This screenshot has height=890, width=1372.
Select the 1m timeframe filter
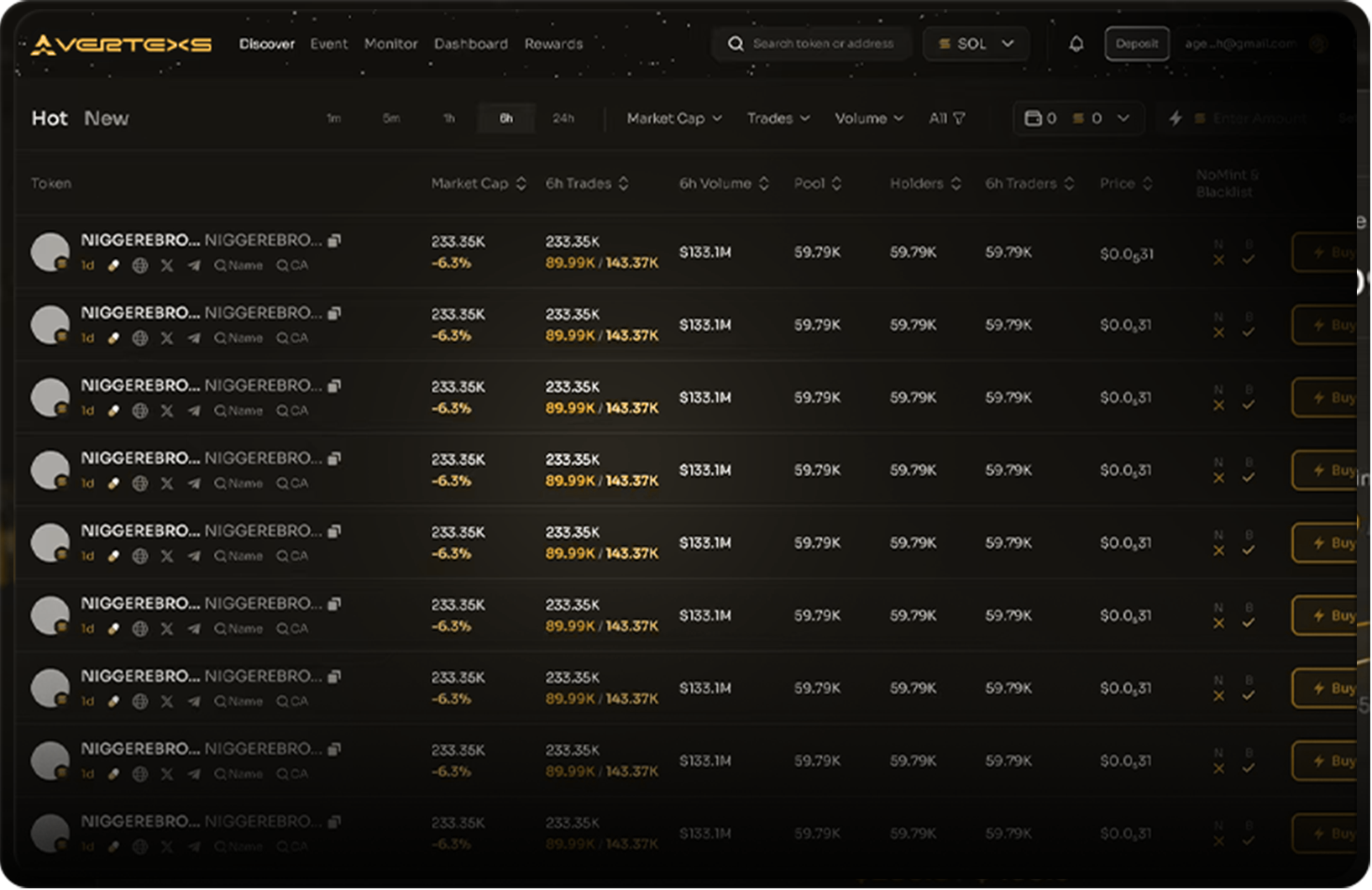point(333,118)
